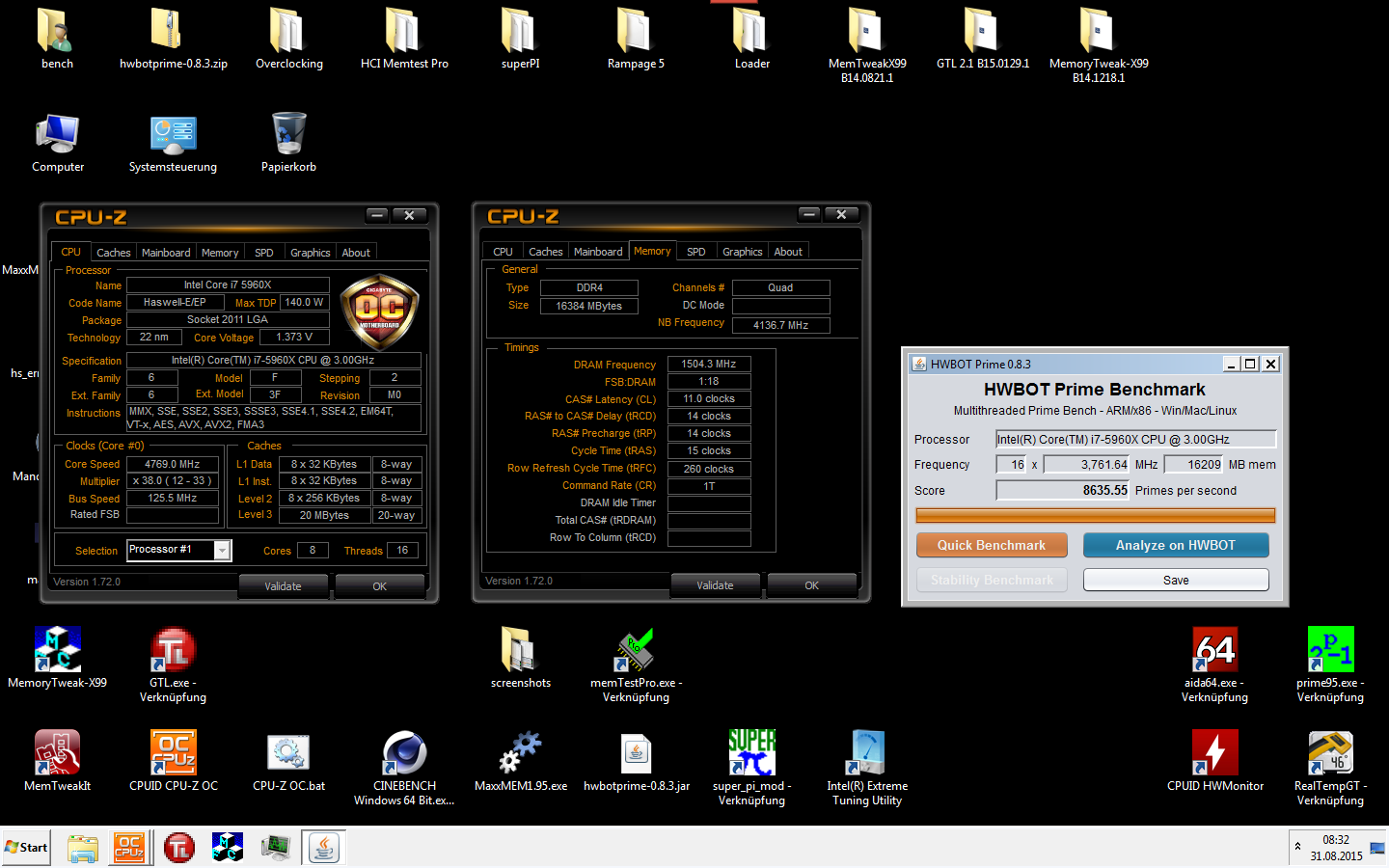This screenshot has width=1389, height=868.
Task: Select the Computer desktop icon
Action: 58,143
